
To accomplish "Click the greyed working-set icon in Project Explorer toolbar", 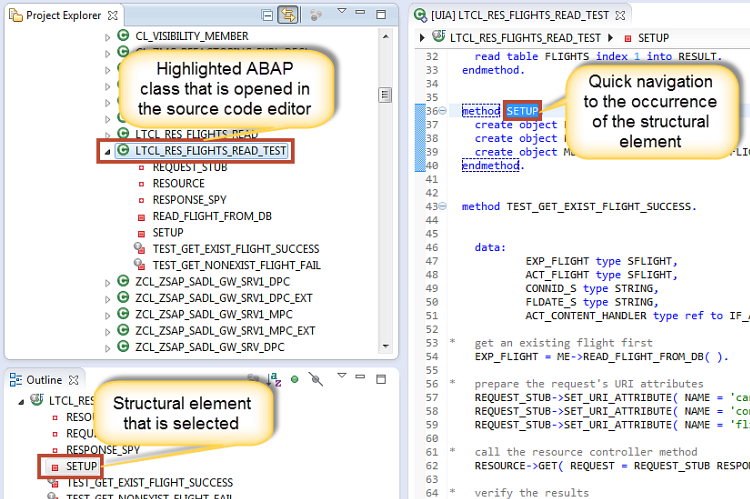I will (315, 15).
